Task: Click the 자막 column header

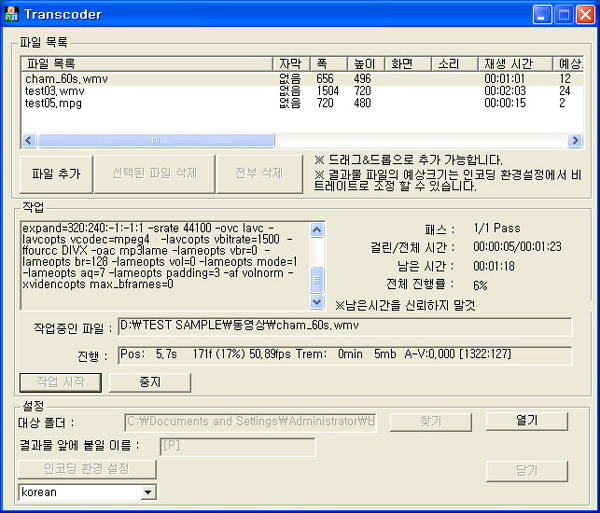Action: 291,64
